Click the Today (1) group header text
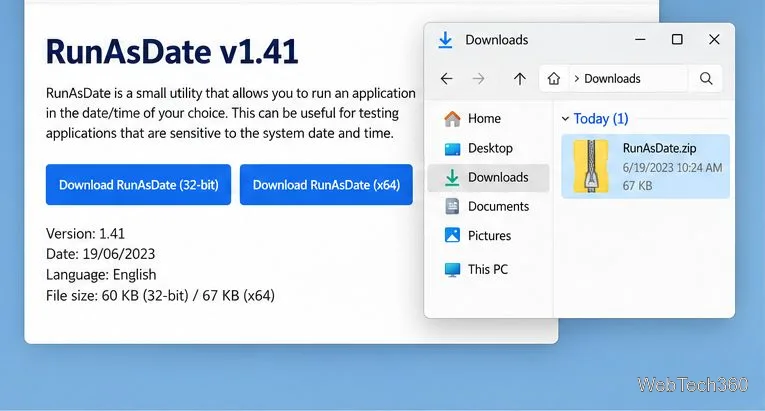This screenshot has width=765, height=411. (601, 119)
